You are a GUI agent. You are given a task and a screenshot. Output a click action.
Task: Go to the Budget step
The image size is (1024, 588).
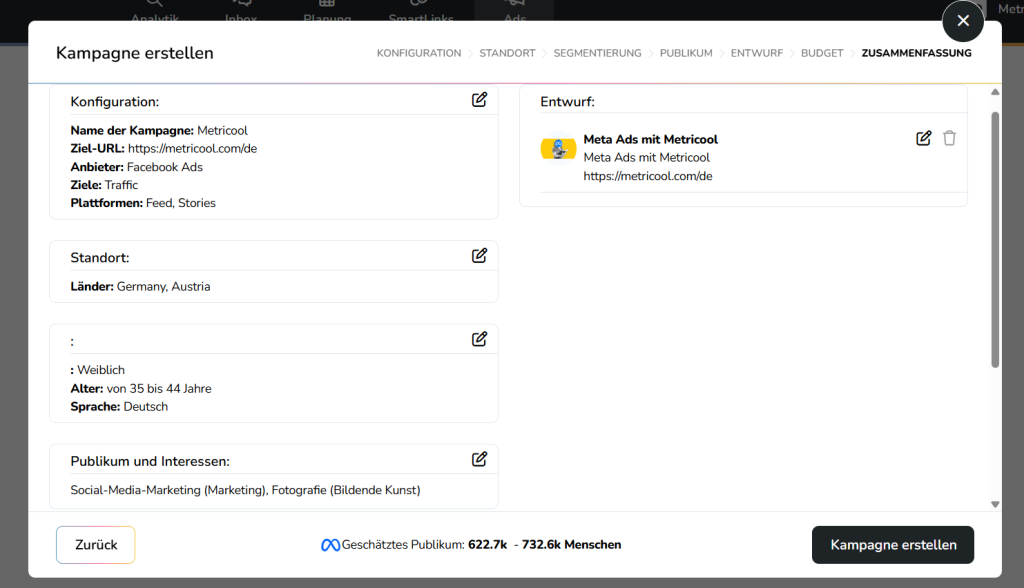click(822, 53)
